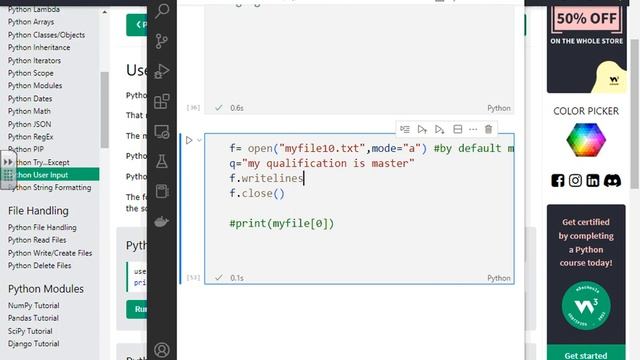The width and height of the screenshot is (640, 360).
Task: Open Python Inheritance link
Action: (x=39, y=48)
